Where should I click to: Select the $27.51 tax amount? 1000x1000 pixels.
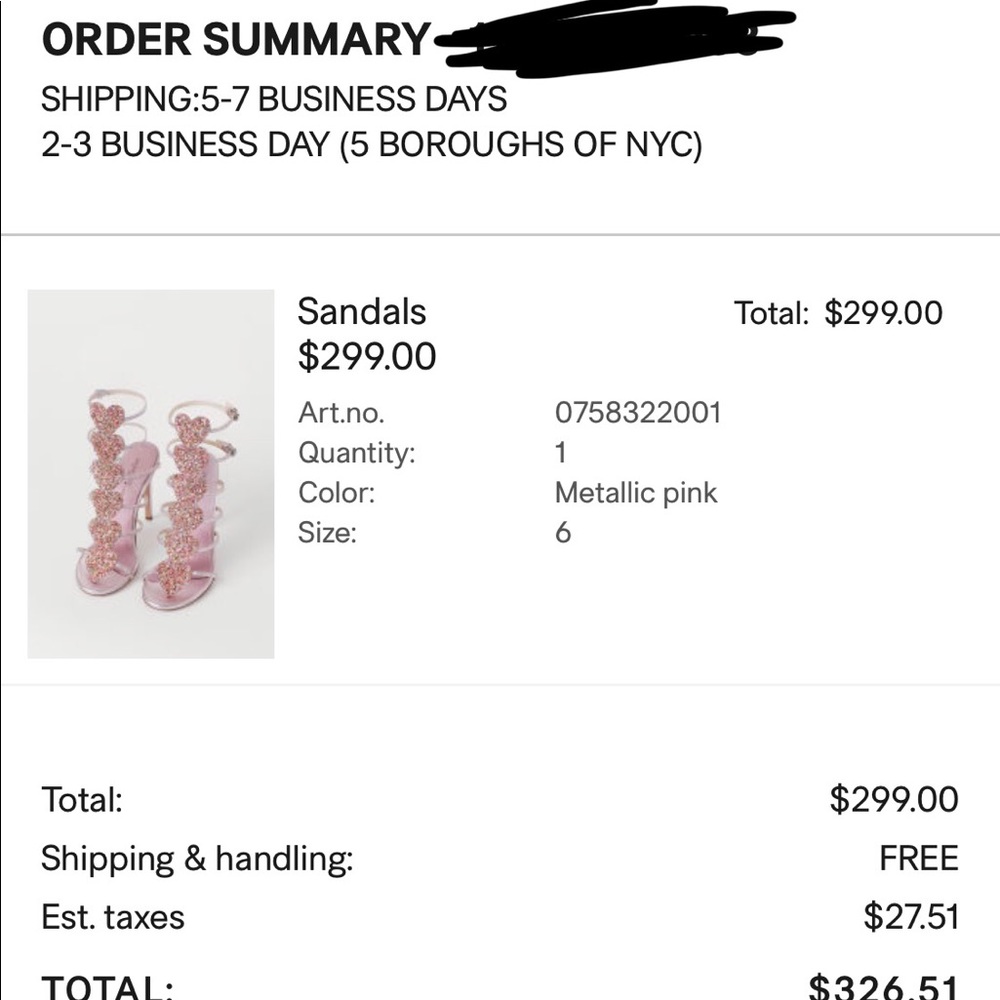coord(911,917)
